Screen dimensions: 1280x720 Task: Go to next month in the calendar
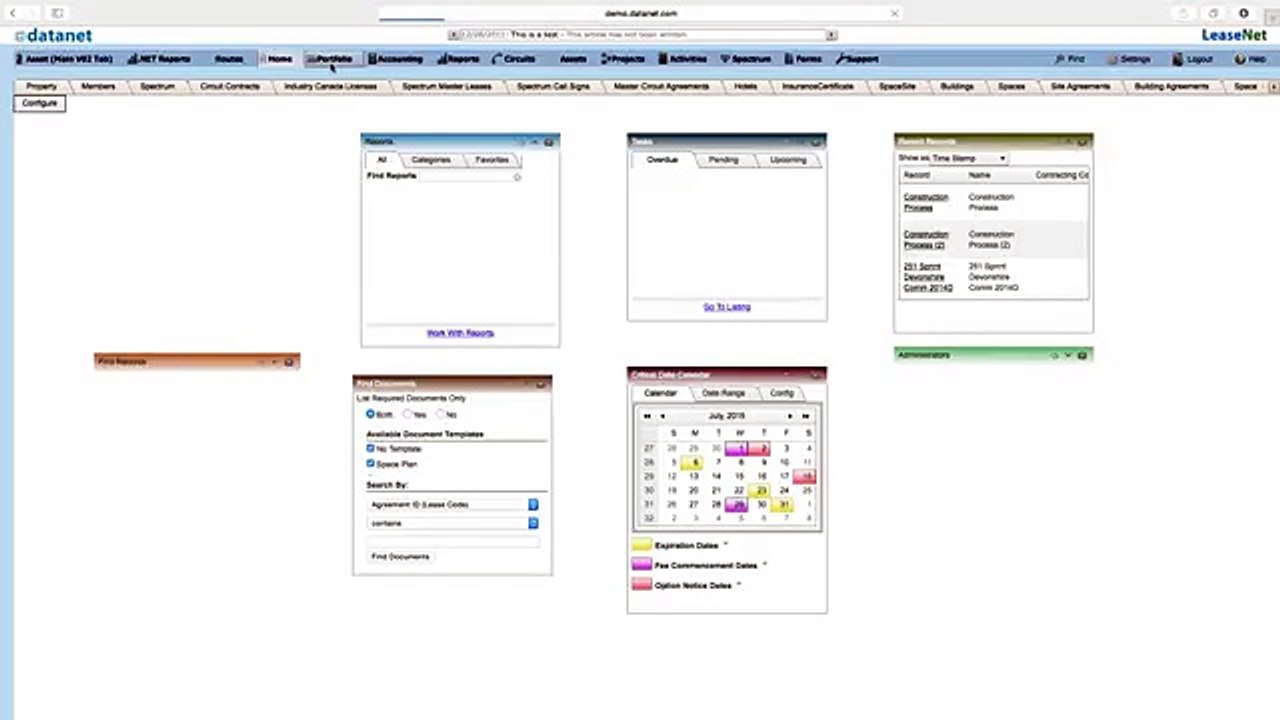tap(790, 416)
